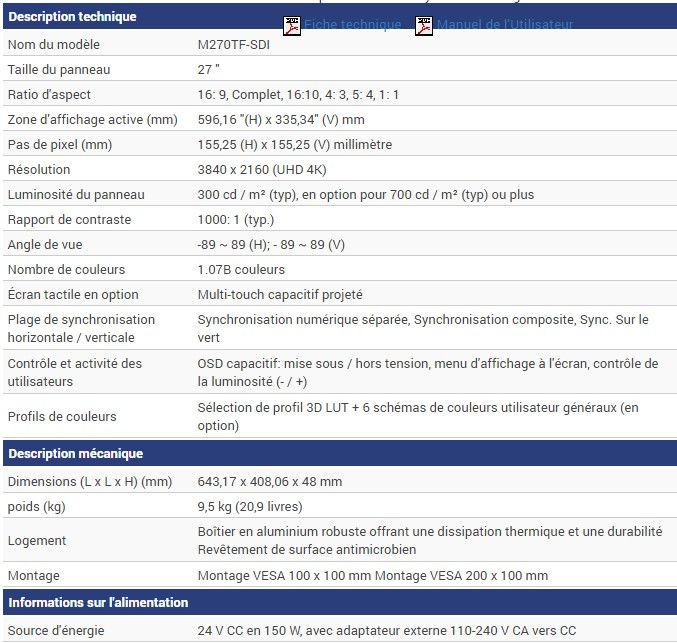677x643 pixels.
Task: Click the Manuel de l'Utilisateur link
Action: (505, 25)
